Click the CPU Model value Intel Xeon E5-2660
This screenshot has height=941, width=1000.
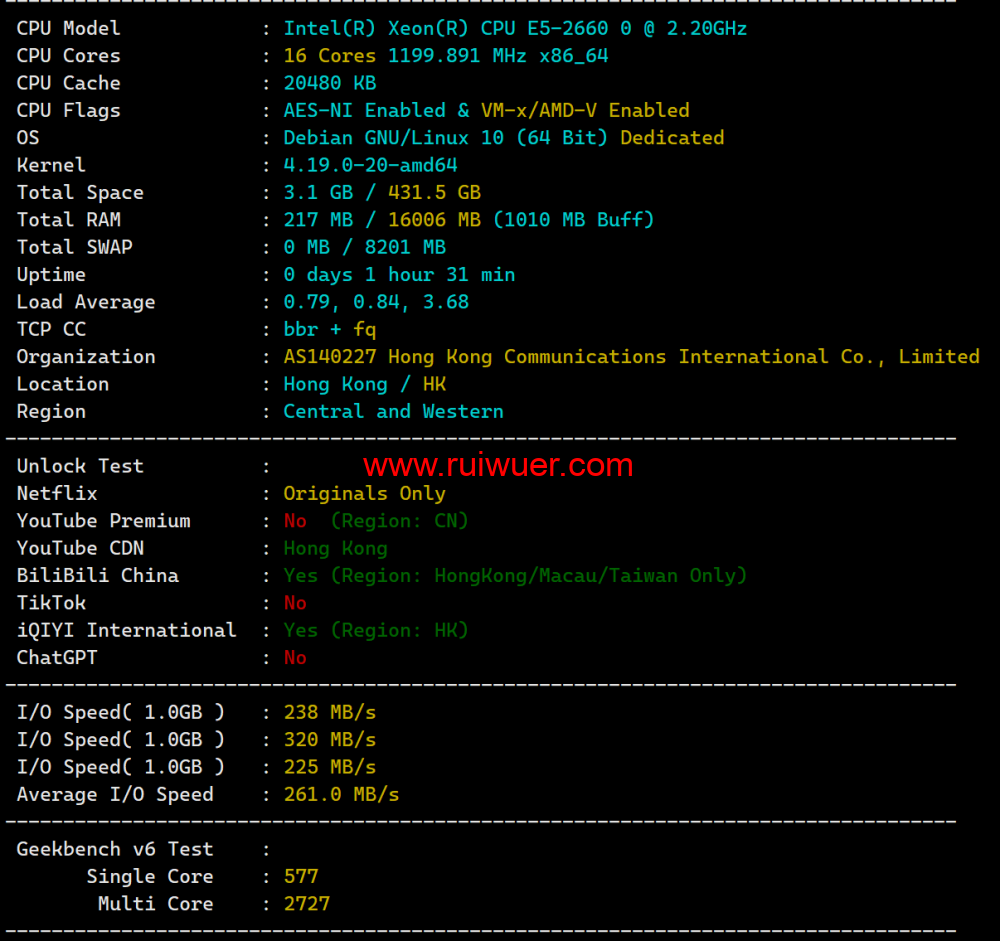point(514,28)
